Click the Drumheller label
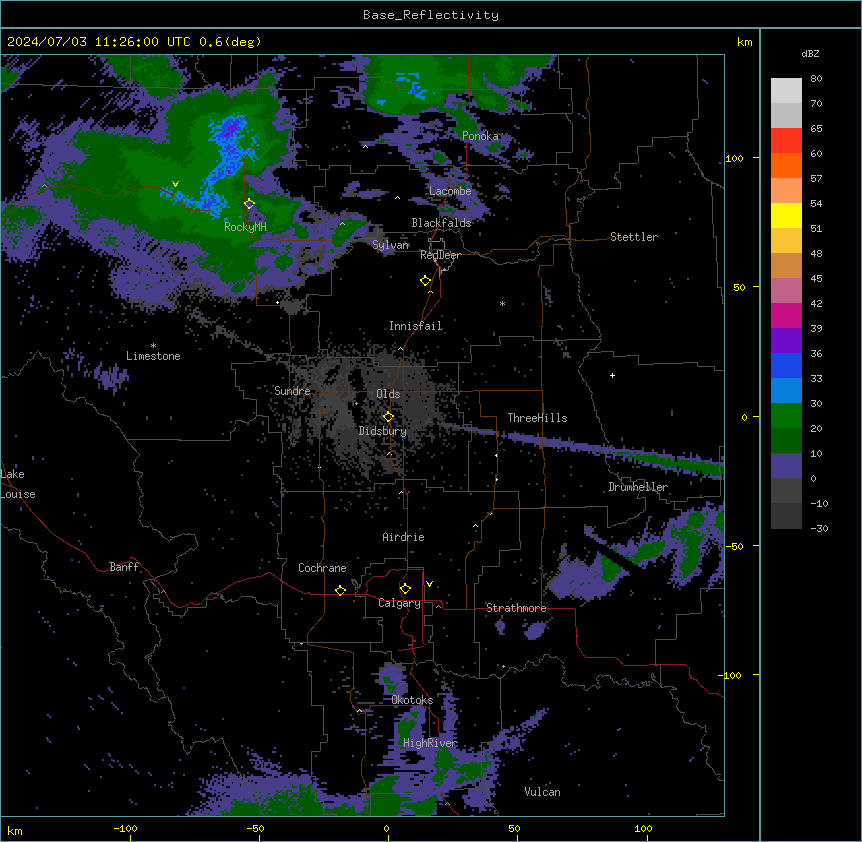The width and height of the screenshot is (862, 842). (x=638, y=487)
